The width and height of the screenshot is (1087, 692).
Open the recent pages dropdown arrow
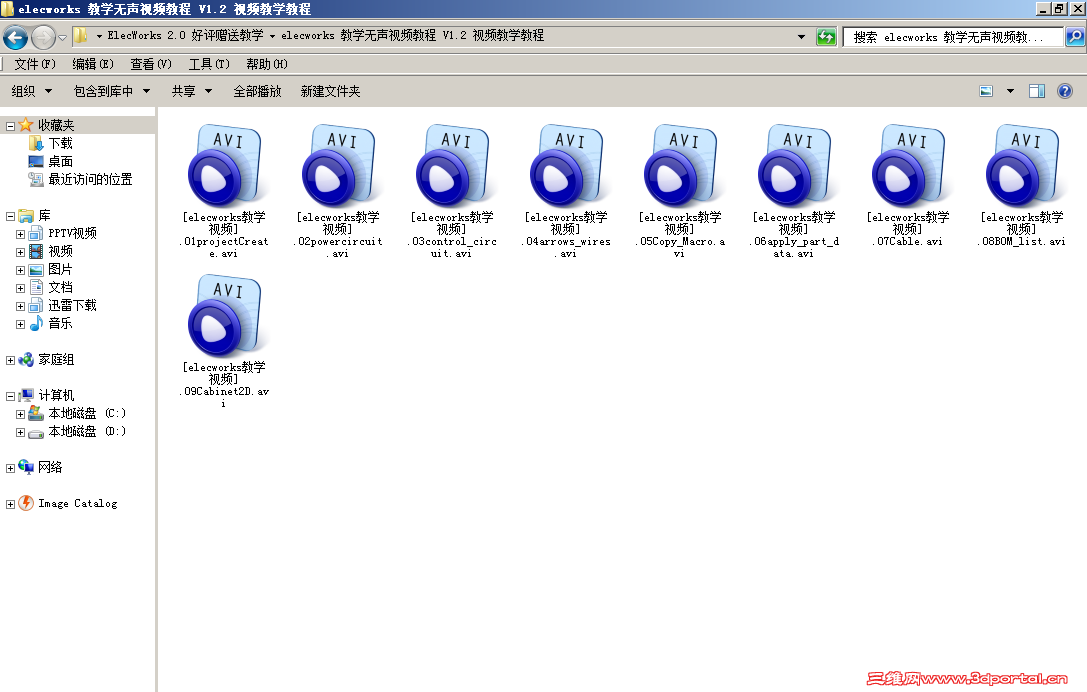coord(62,37)
